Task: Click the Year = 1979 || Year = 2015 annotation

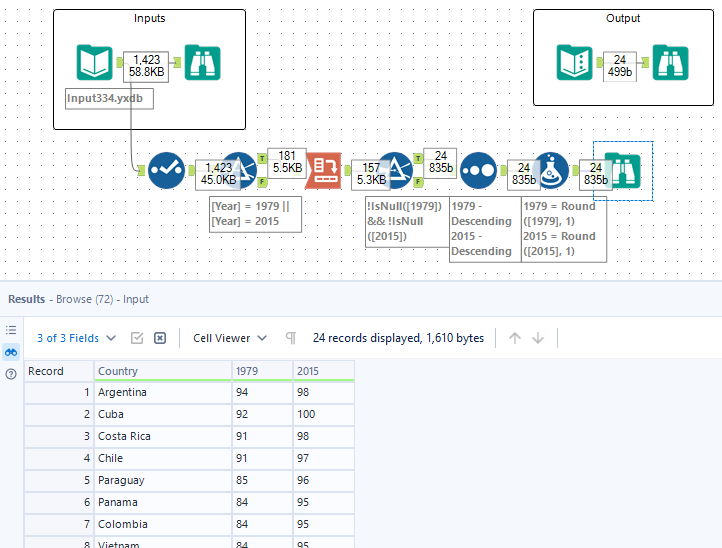Action: [x=255, y=214]
